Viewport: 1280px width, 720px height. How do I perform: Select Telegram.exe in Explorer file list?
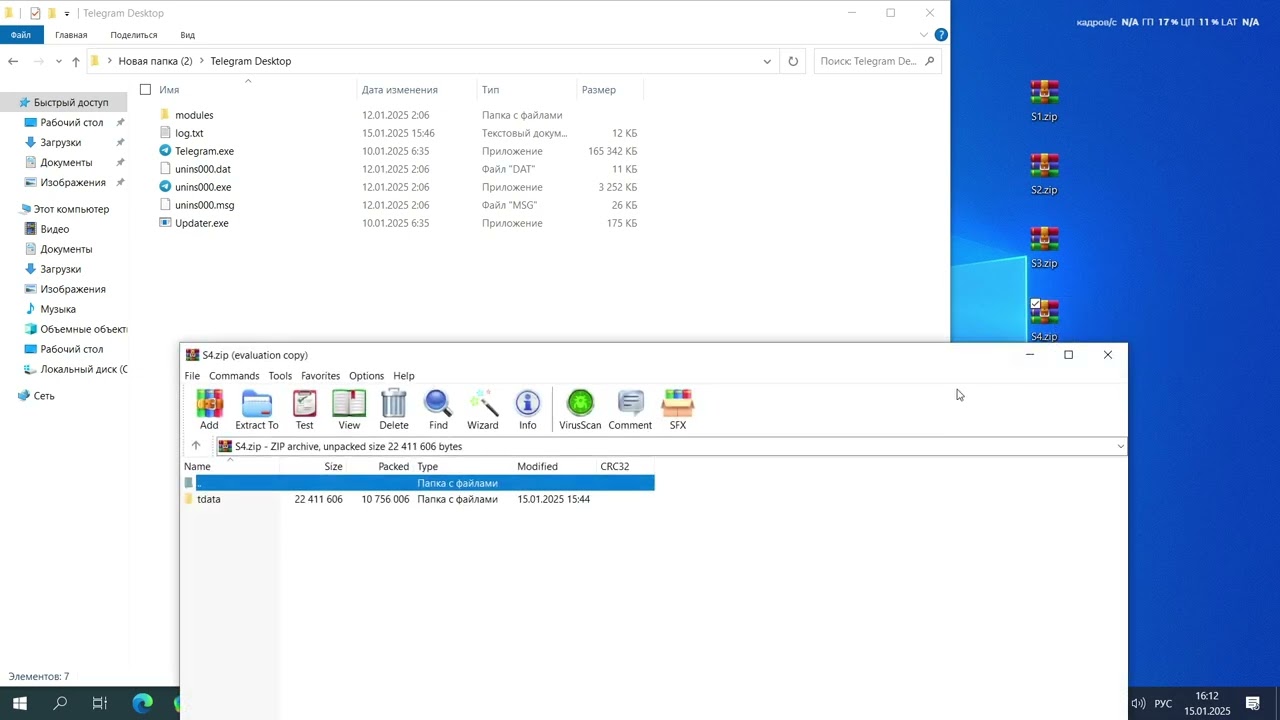(x=204, y=151)
